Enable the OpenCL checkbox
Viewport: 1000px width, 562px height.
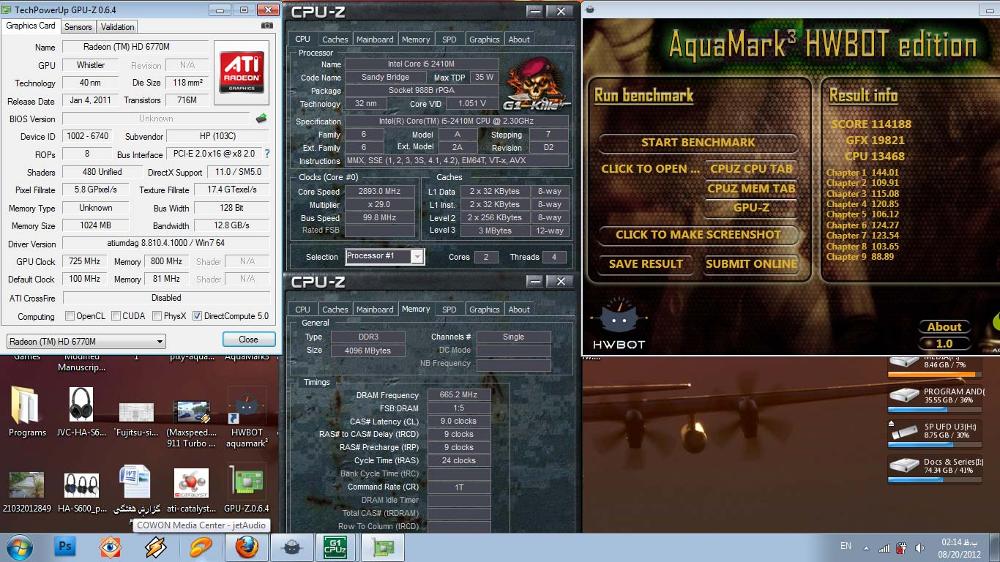[70, 316]
